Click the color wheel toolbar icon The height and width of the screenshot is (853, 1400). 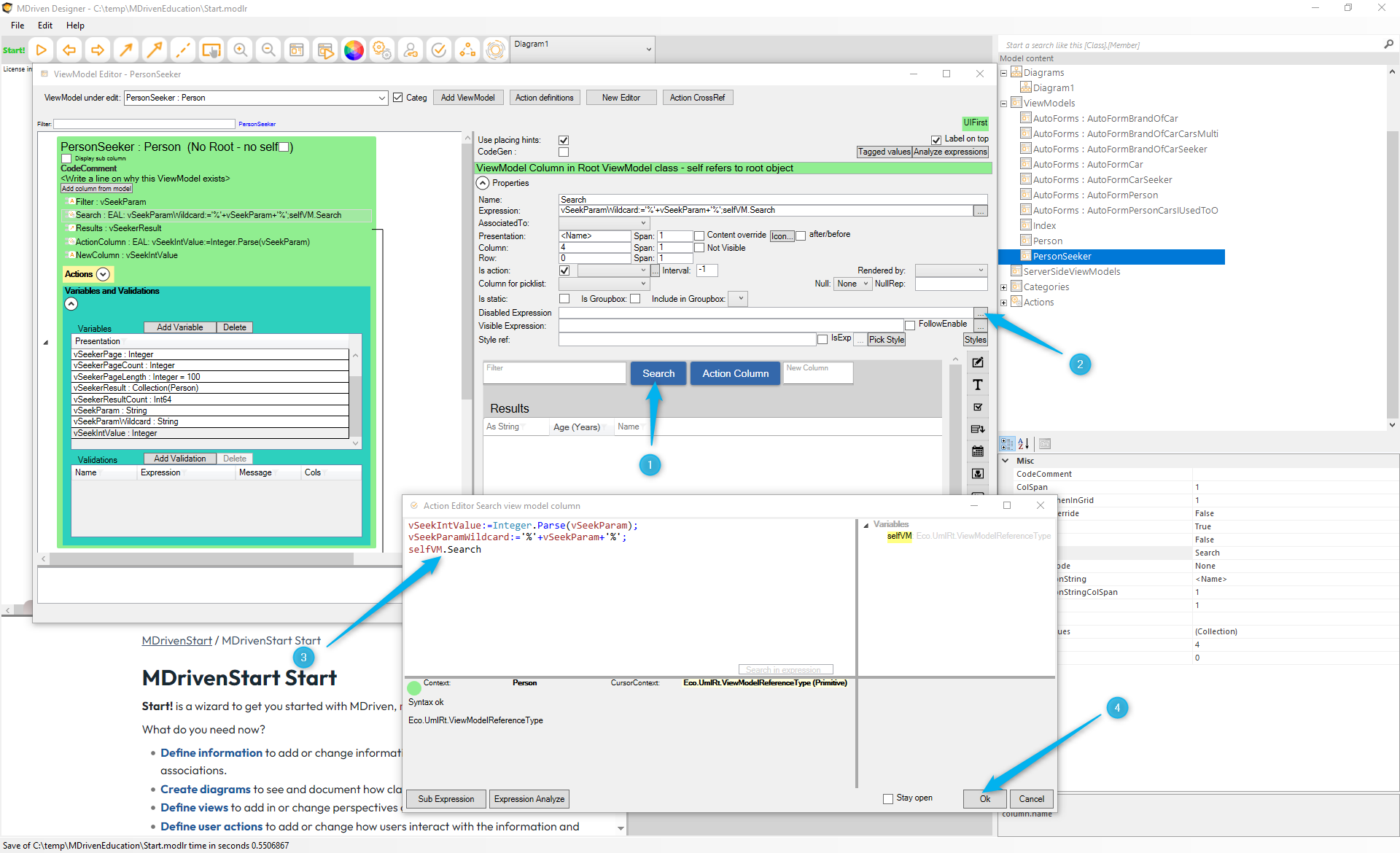(x=354, y=50)
